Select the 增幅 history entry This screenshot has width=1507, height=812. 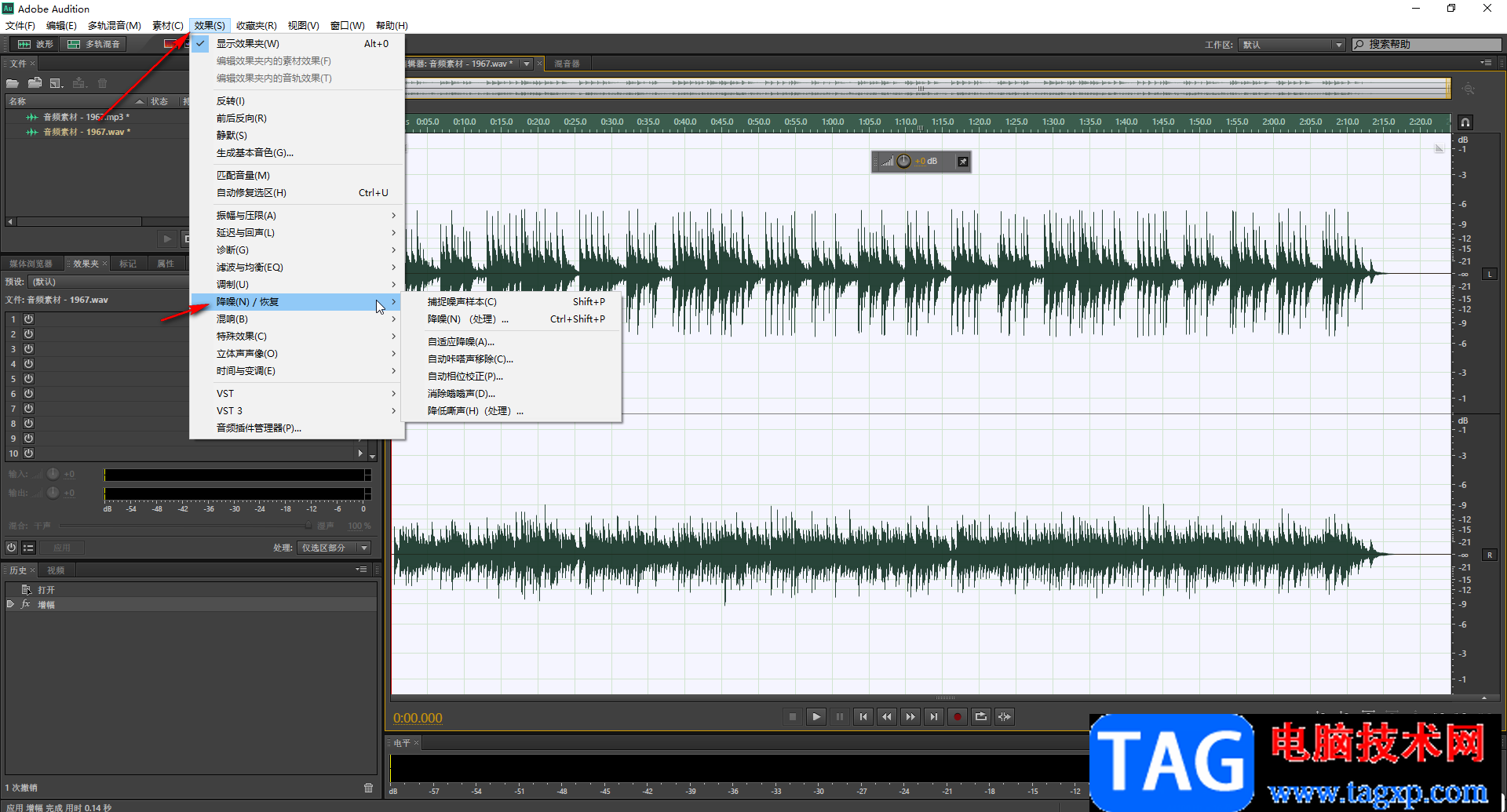(x=46, y=605)
